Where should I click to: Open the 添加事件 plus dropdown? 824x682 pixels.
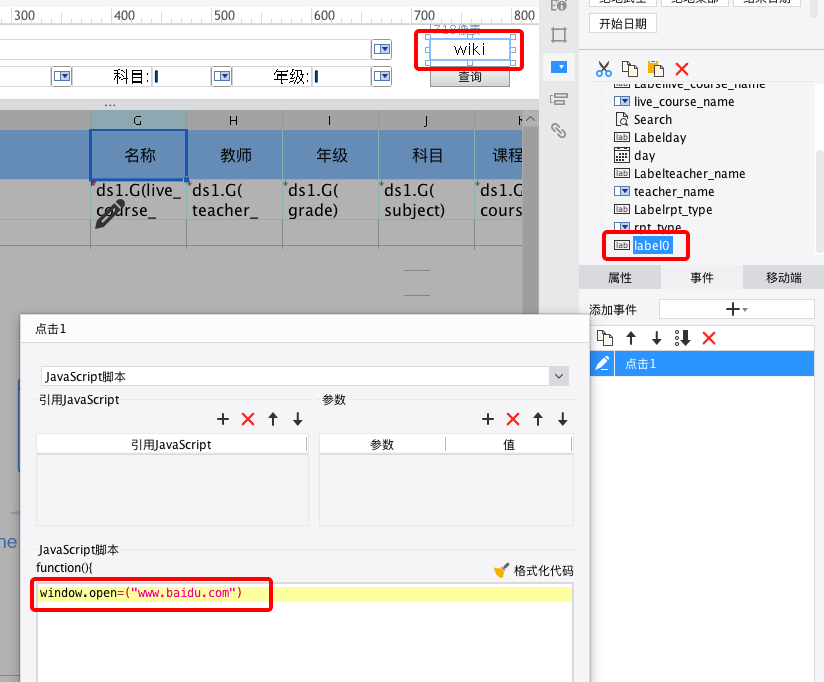[x=736, y=309]
